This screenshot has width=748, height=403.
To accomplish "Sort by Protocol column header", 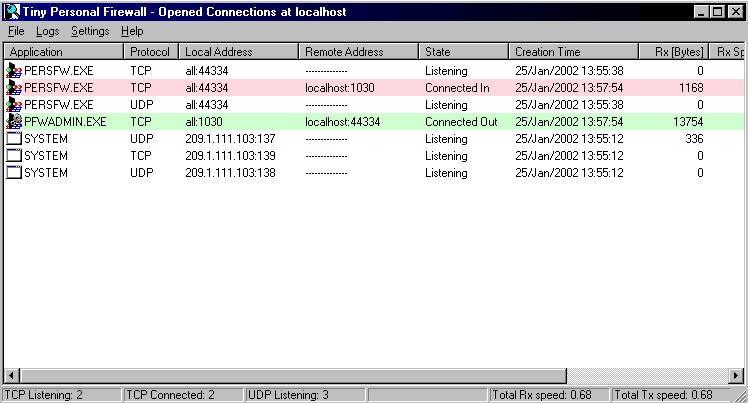I will (x=151, y=52).
